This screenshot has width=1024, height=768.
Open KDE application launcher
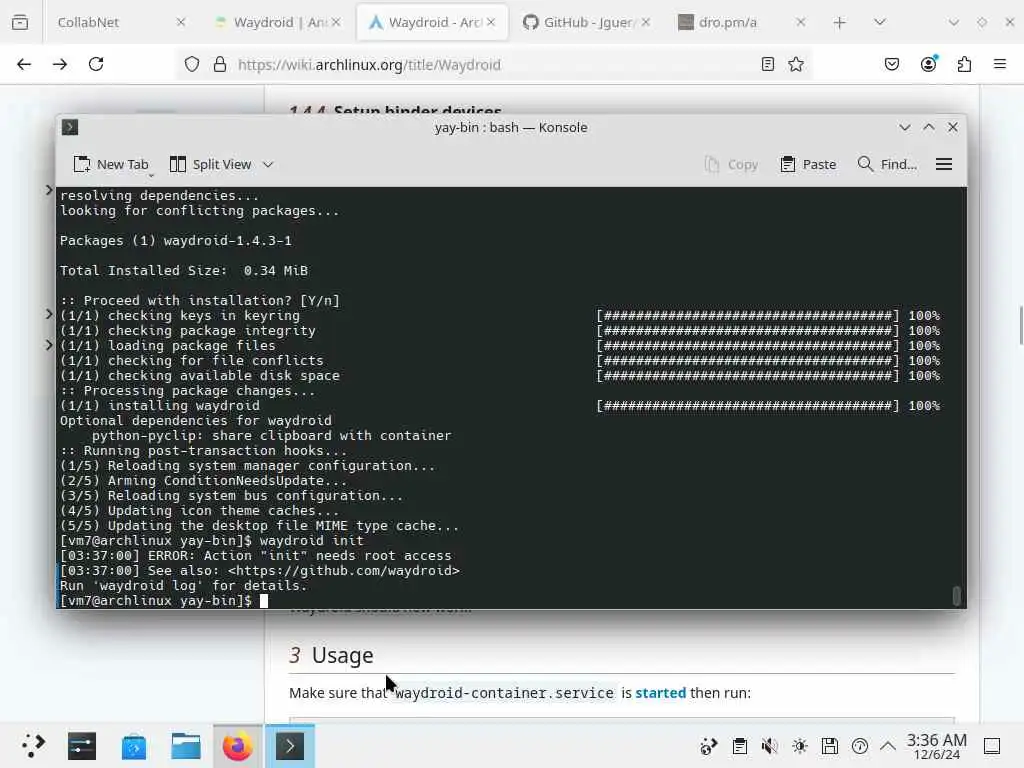pos(32,746)
